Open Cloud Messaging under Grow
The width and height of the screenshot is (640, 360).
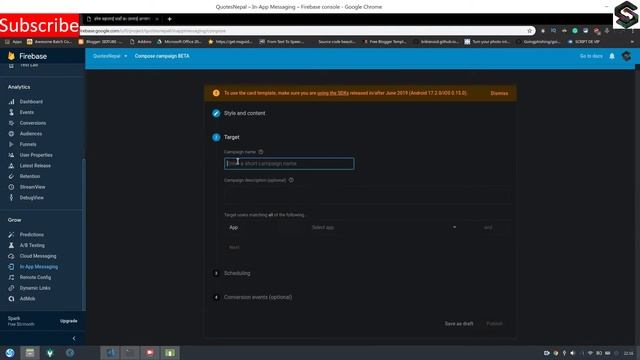[x=38, y=256]
